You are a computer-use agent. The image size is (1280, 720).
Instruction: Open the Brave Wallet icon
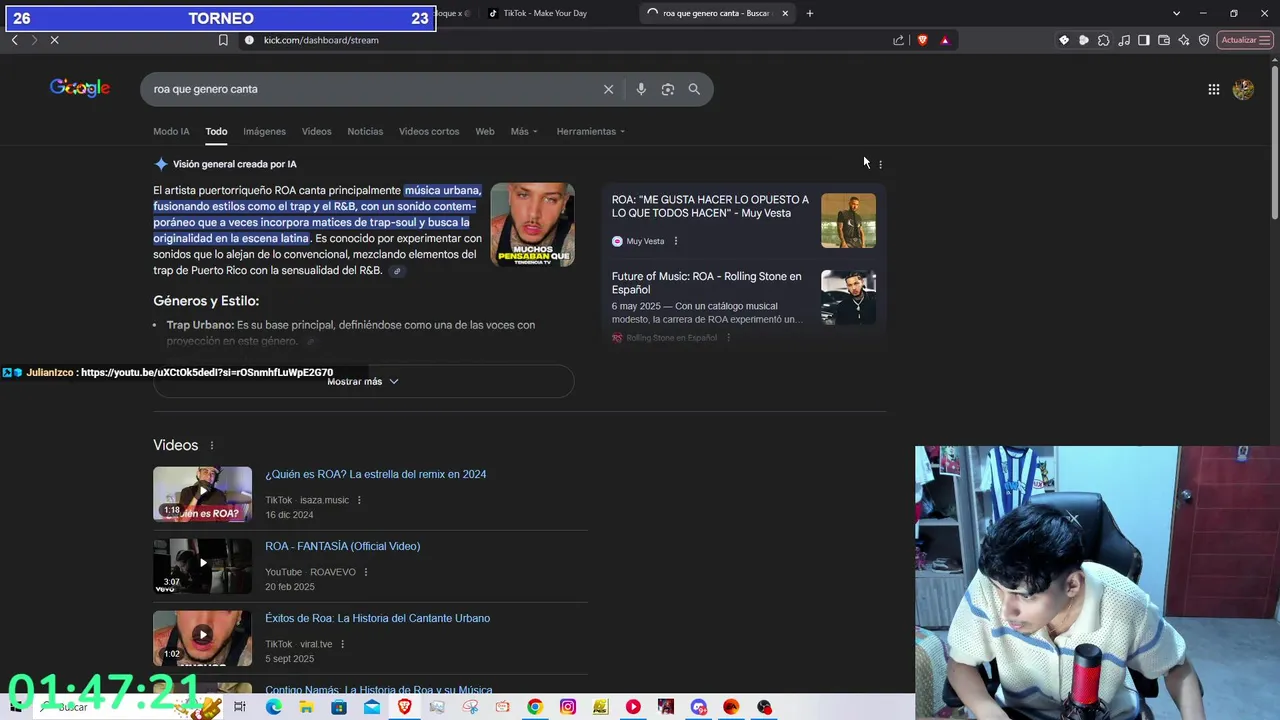pos(1164,40)
